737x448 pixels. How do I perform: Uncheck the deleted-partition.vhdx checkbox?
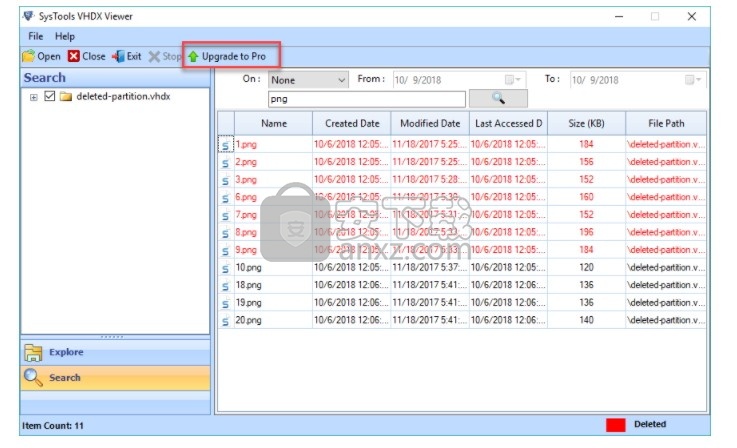point(49,96)
